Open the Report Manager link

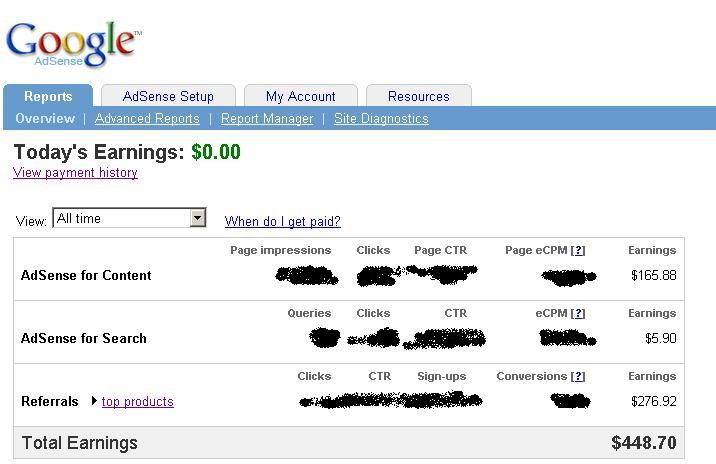tap(267, 118)
